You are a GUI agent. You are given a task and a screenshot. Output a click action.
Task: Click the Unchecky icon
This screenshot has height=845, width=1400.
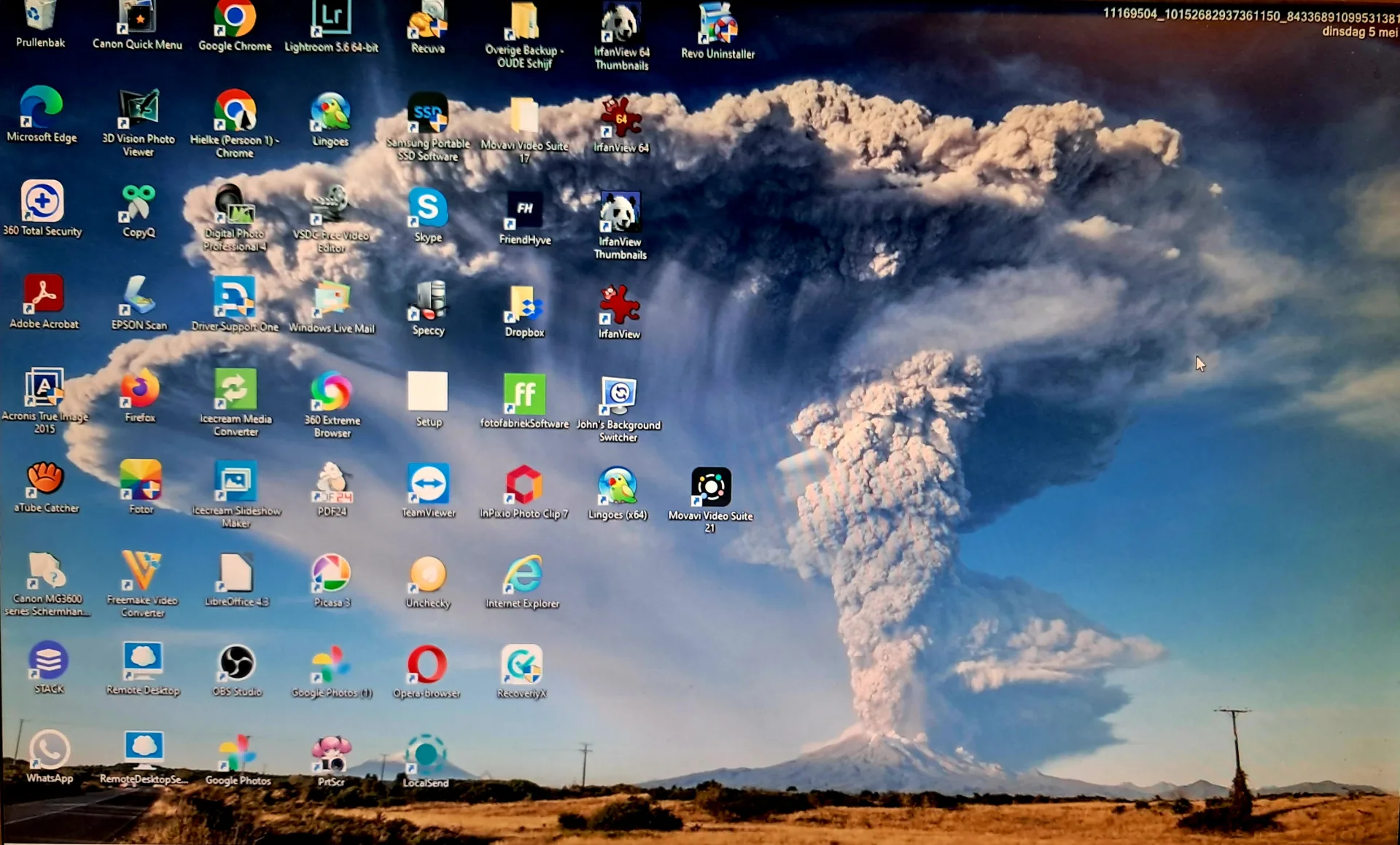(428, 575)
